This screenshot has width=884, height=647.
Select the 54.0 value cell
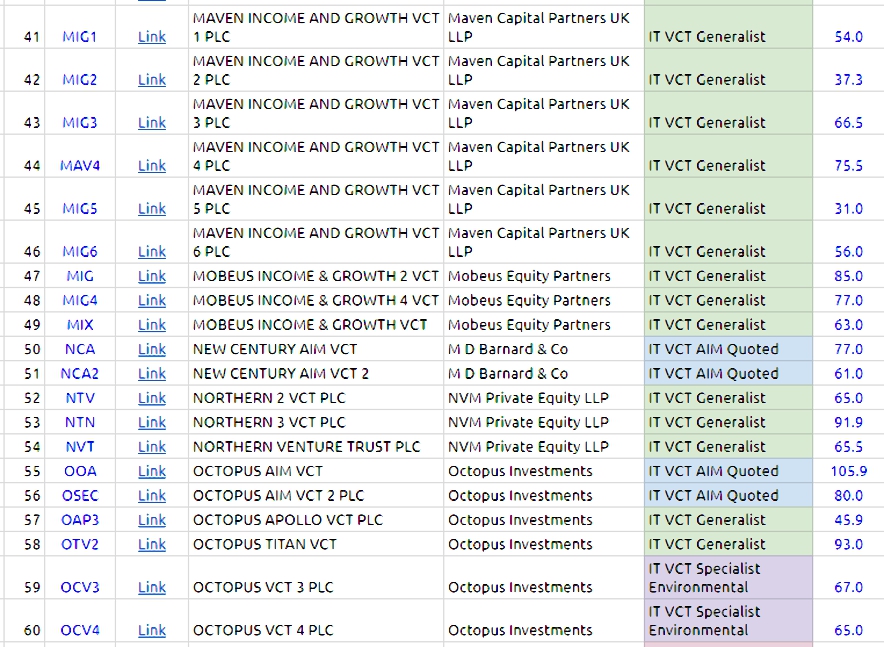[848, 27]
